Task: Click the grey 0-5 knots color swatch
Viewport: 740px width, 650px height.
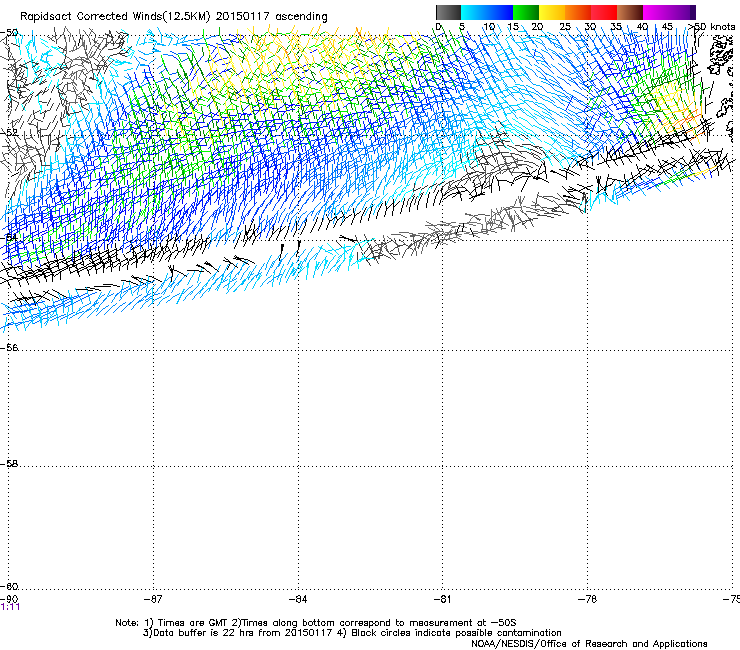Action: click(x=448, y=12)
